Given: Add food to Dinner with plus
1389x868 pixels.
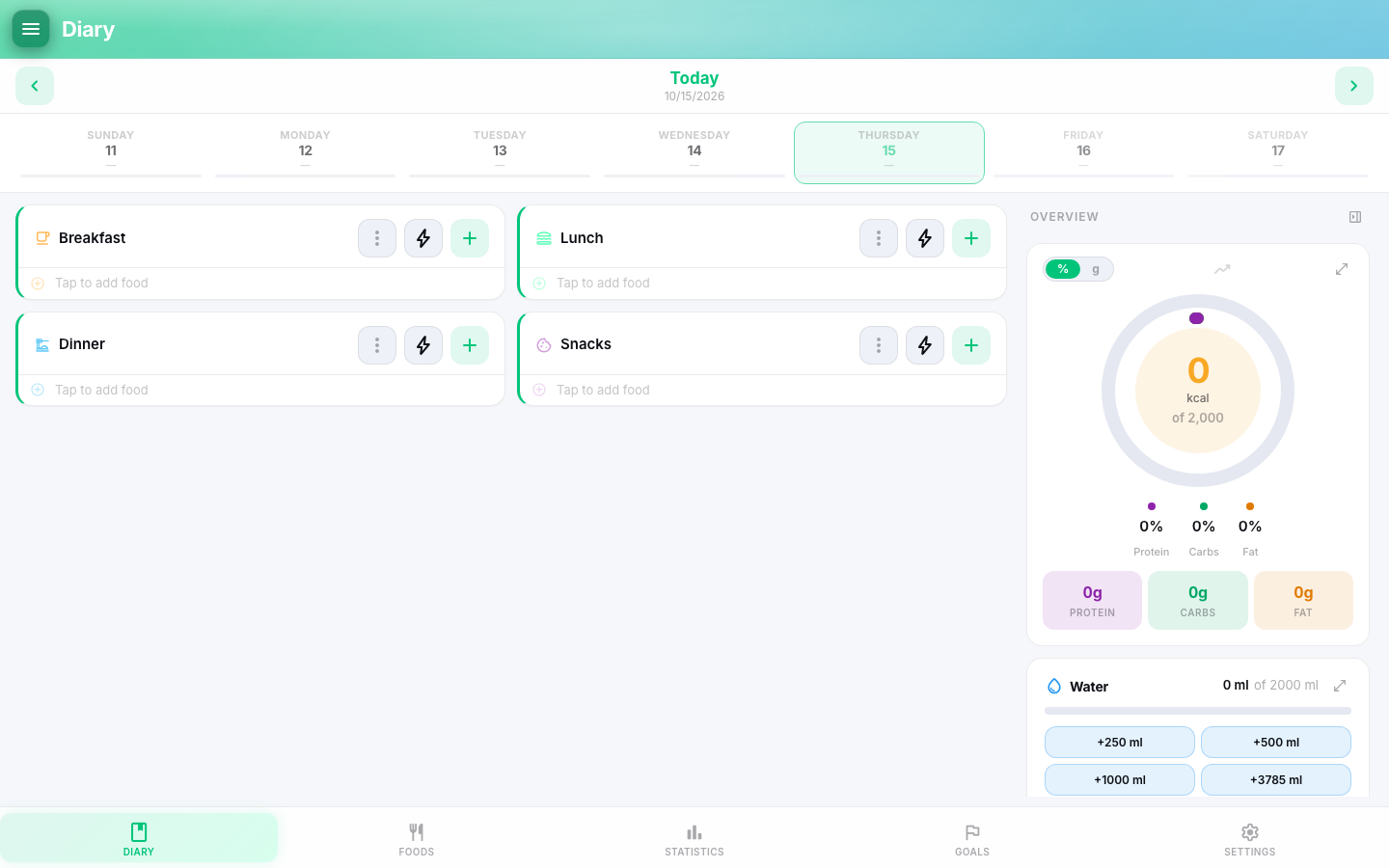Looking at the screenshot, I should pyautogui.click(x=470, y=345).
